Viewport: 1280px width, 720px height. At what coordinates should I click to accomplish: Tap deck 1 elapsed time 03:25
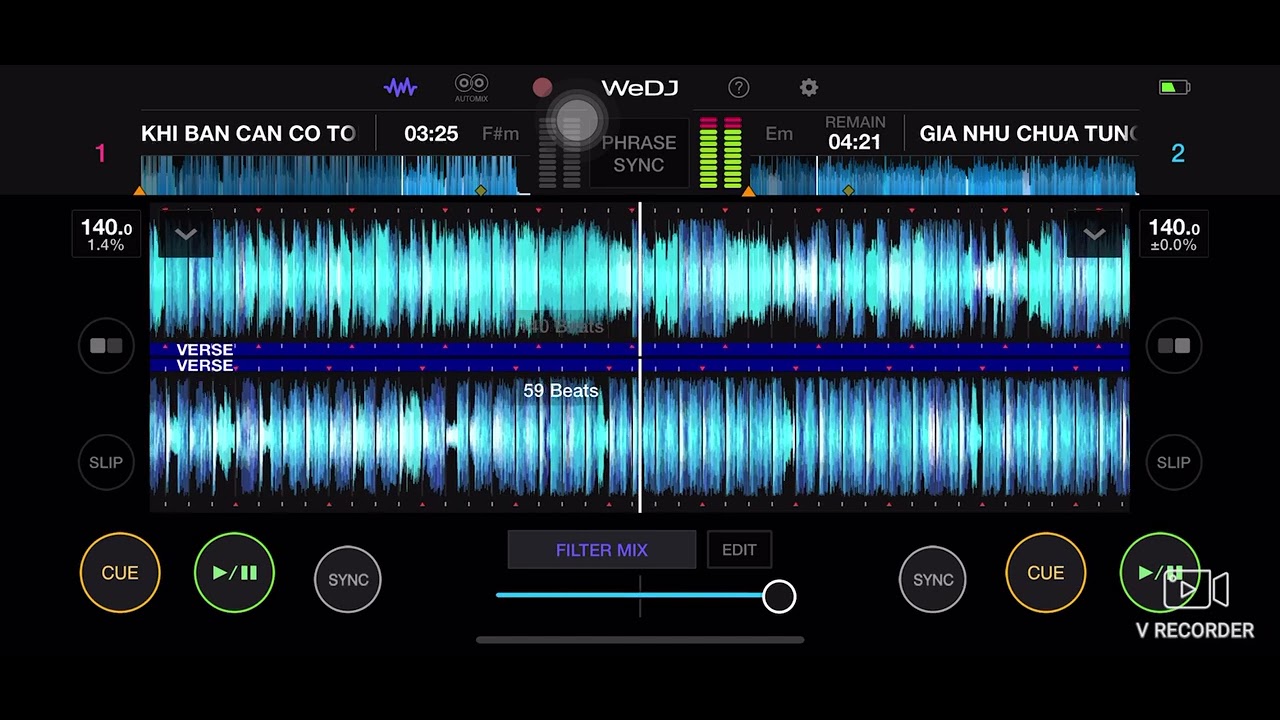pyautogui.click(x=431, y=134)
